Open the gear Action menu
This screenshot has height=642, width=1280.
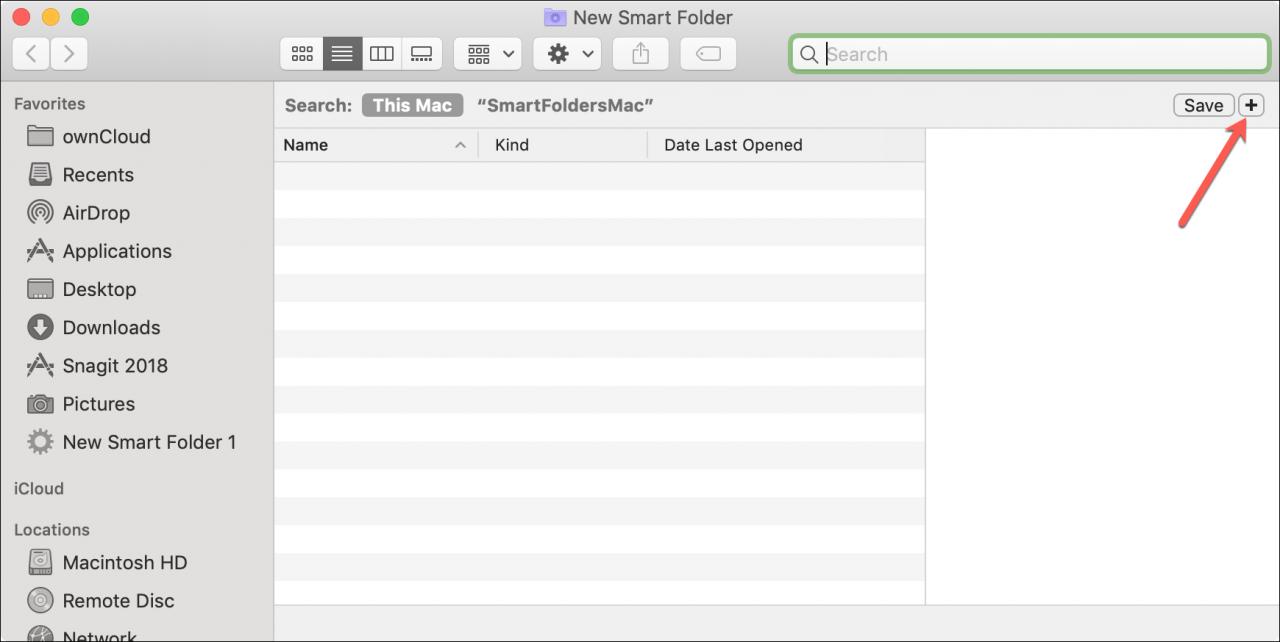click(x=567, y=54)
